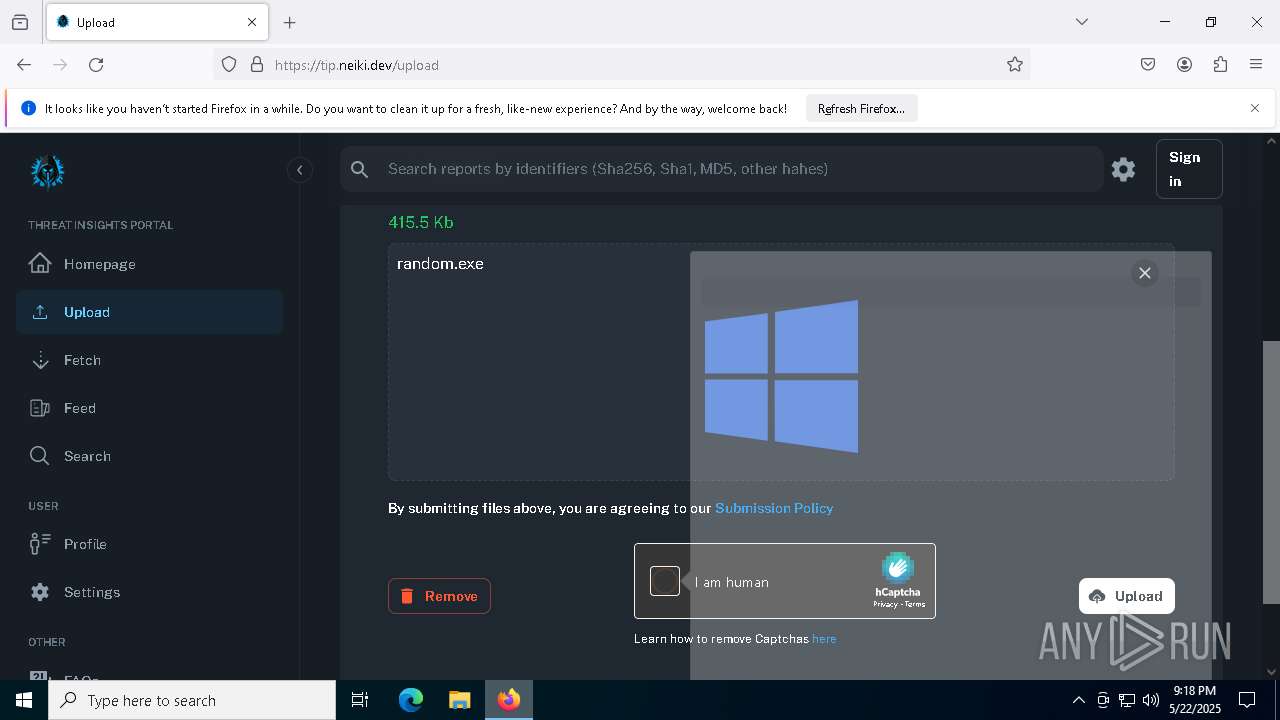Click the 415.5 Kb file size text

point(421,222)
